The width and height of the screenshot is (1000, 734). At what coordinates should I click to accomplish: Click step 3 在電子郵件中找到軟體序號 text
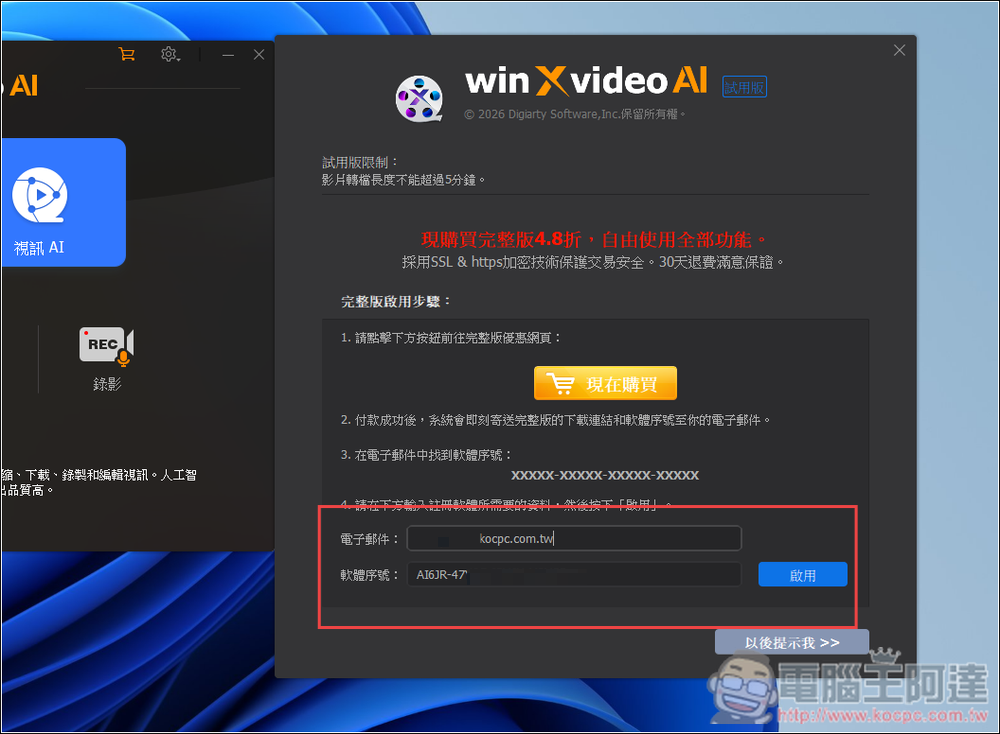tap(426, 455)
